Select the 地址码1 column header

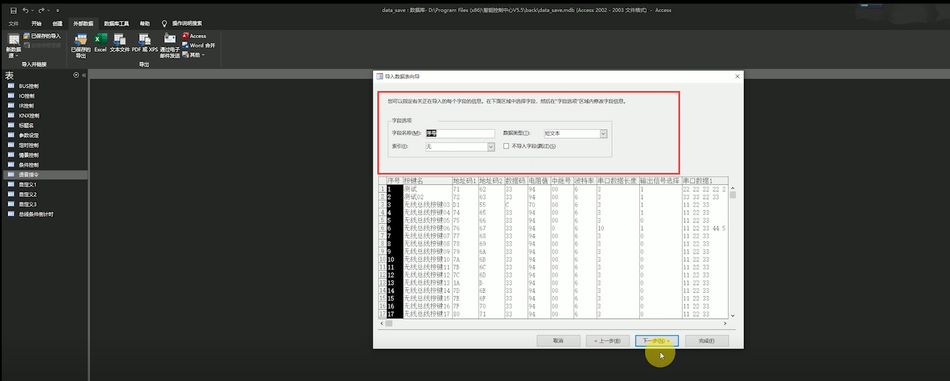[x=464, y=181]
